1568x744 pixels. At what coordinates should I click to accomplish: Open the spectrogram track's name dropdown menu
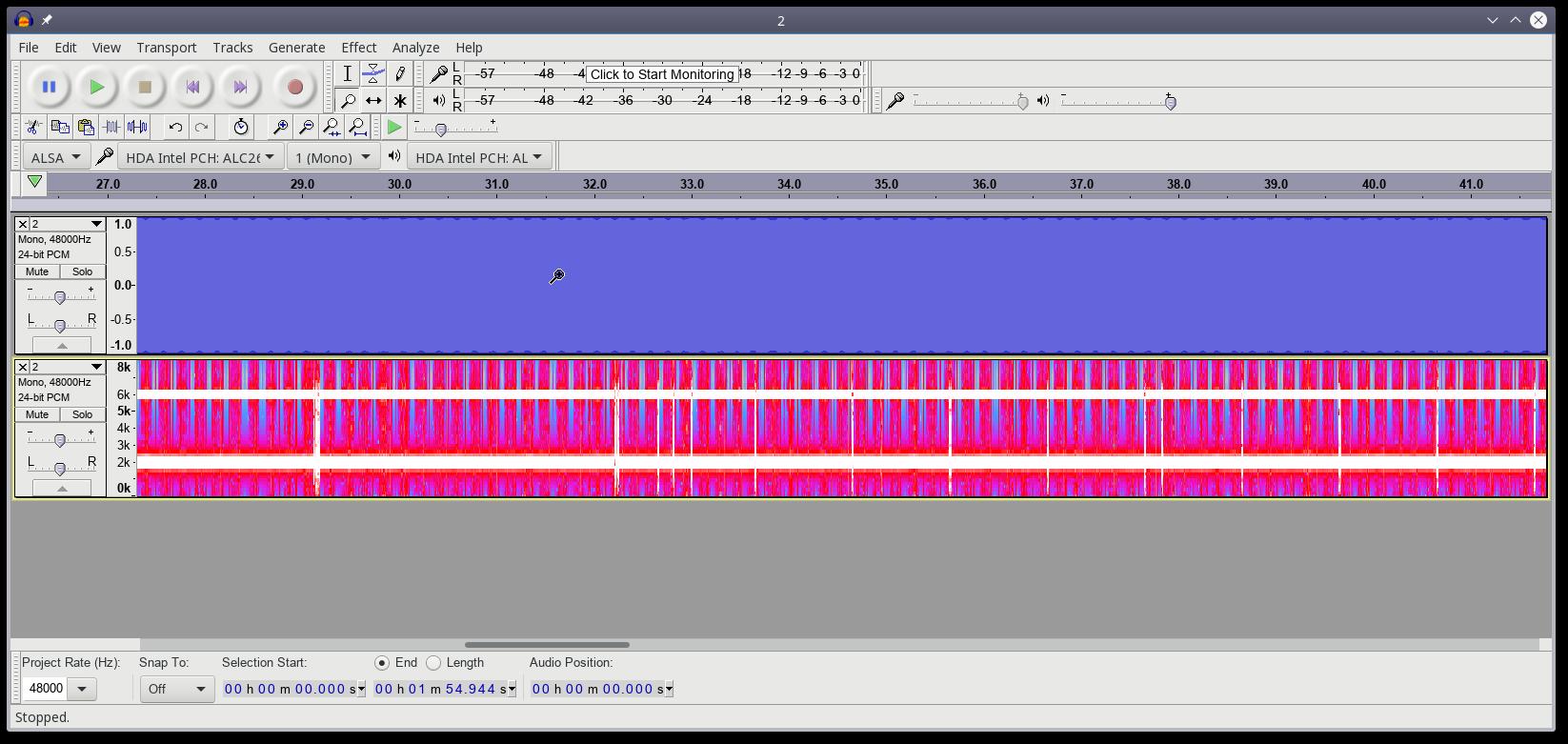[x=69, y=367]
